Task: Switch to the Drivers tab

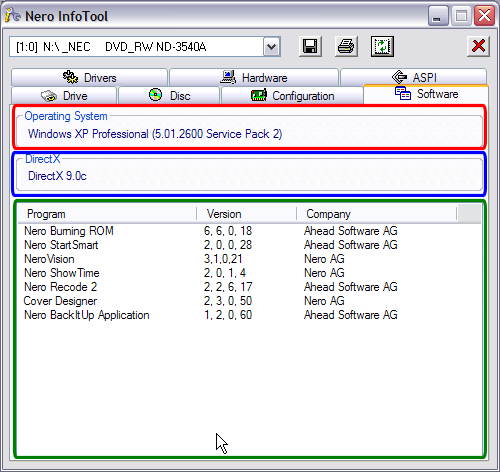Action: tap(89, 78)
